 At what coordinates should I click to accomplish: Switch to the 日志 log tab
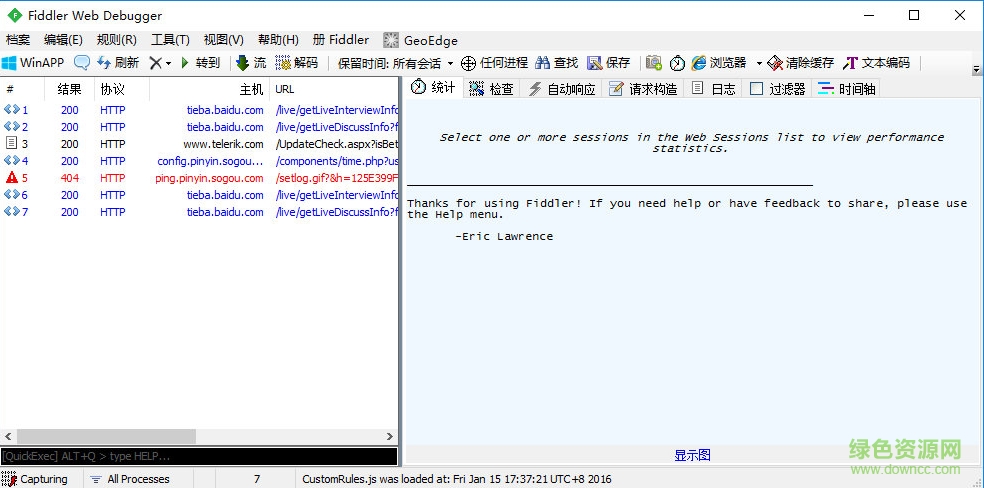[713, 89]
